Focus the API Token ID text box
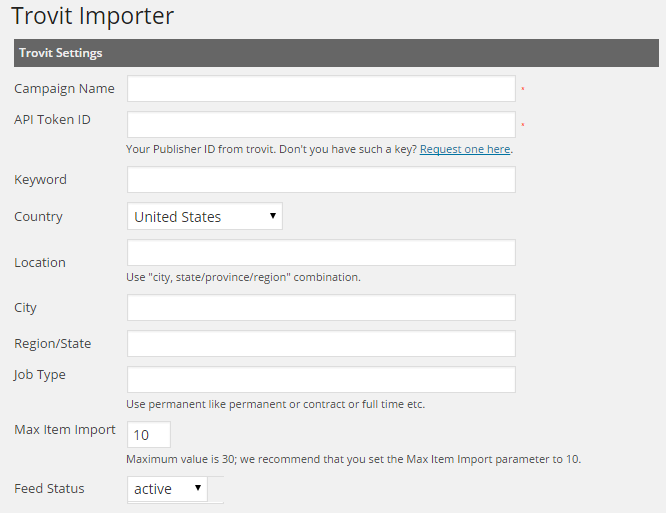The height and width of the screenshot is (513, 666). [x=321, y=125]
